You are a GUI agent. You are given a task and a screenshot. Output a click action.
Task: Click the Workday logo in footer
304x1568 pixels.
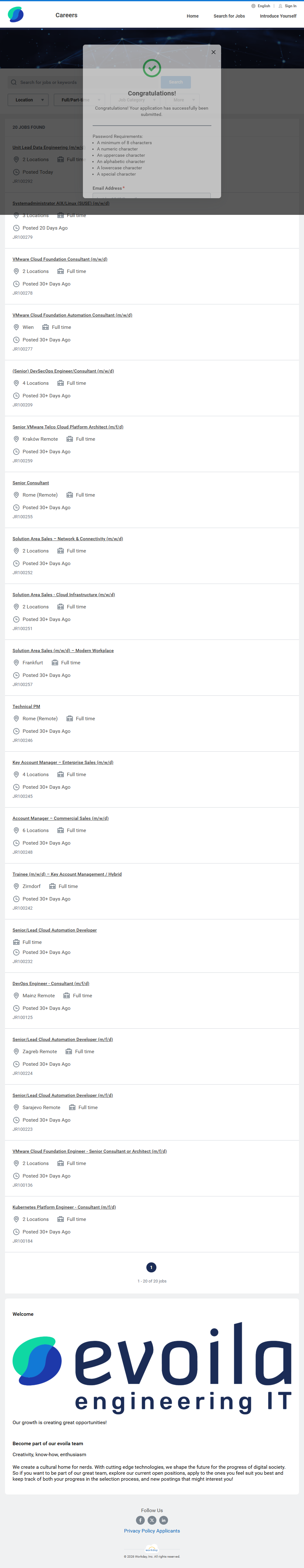[151, 1549]
